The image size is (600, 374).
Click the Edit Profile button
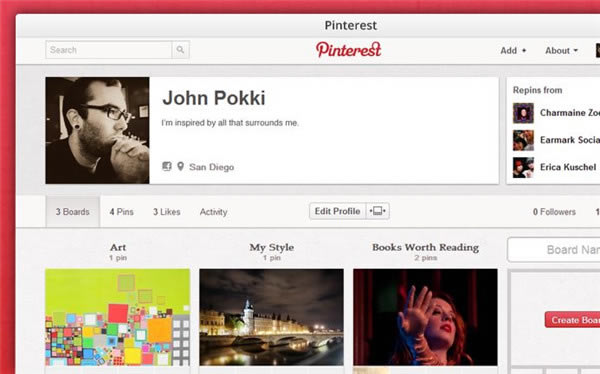point(338,211)
